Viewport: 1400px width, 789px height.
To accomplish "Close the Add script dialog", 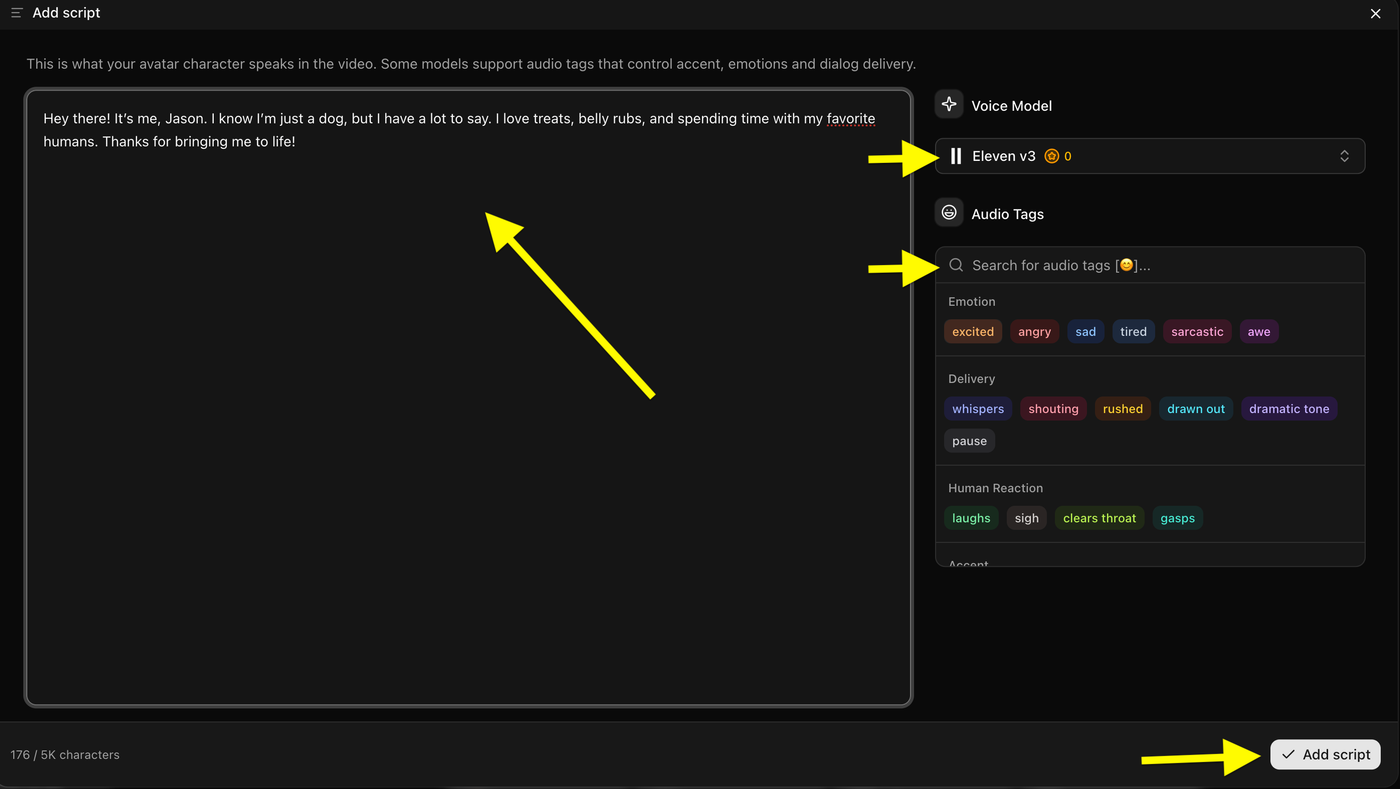I will 1375,13.
